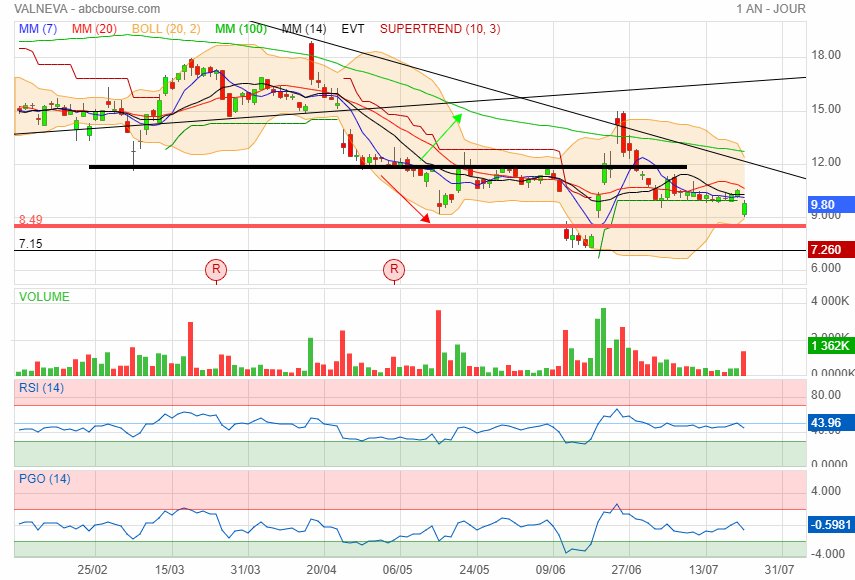Click the 8.49 support level label
Viewport: 855px width, 580px height.
click(x=31, y=220)
